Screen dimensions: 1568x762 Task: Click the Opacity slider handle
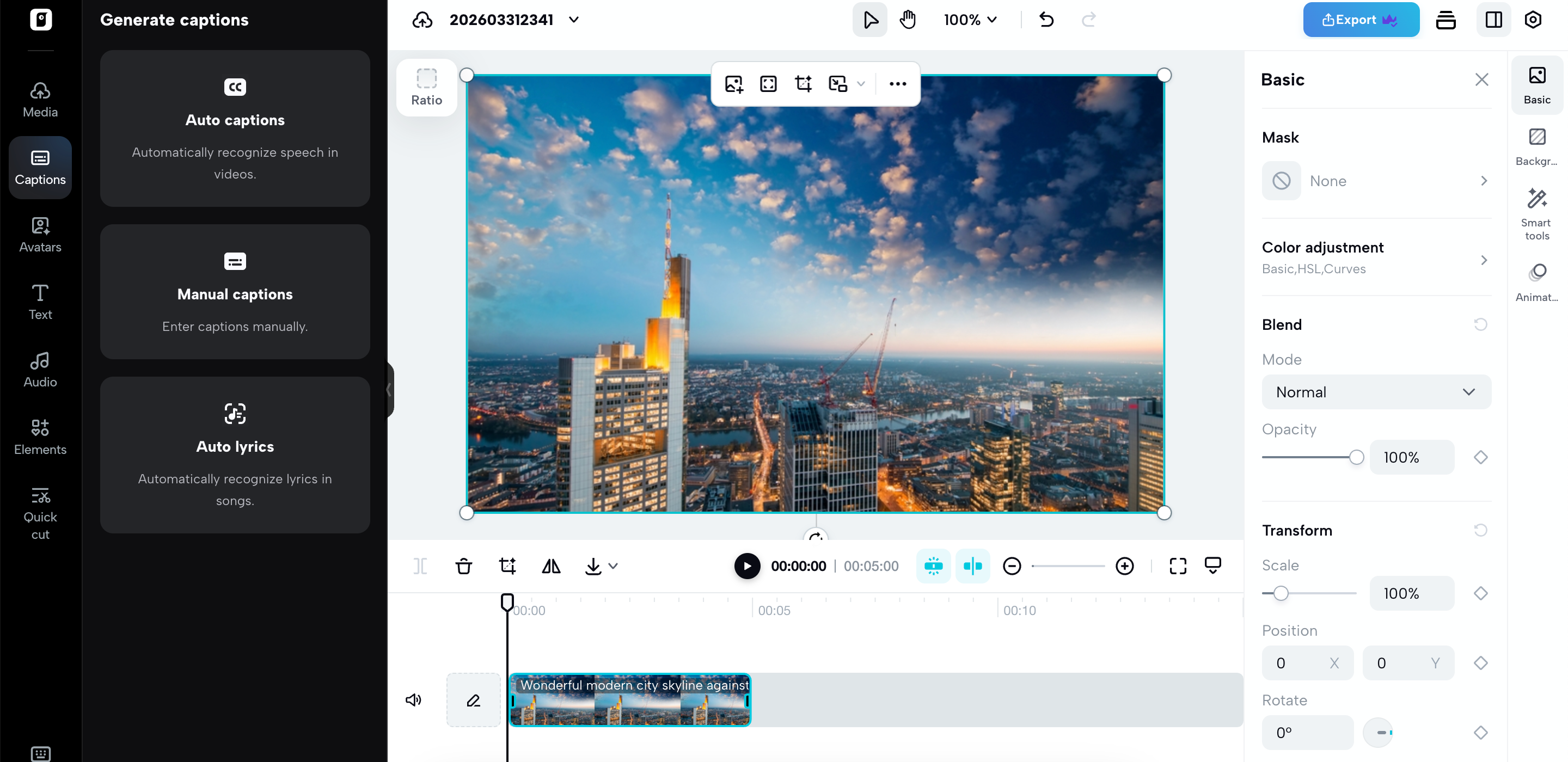coord(1356,457)
